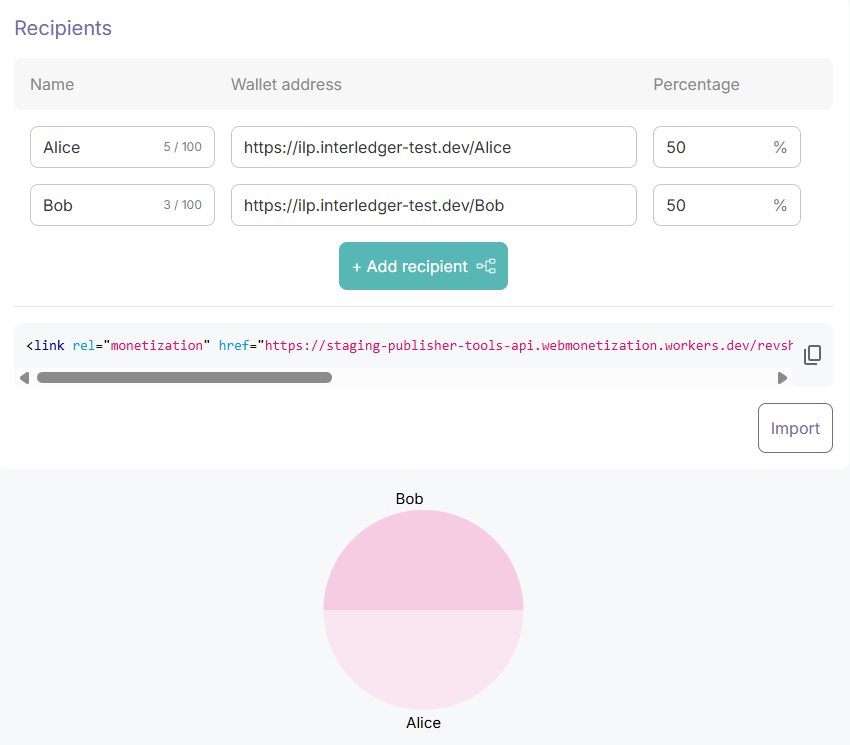The width and height of the screenshot is (850, 745).
Task: Click the horizontal scrollbar thumb under code
Action: click(184, 378)
